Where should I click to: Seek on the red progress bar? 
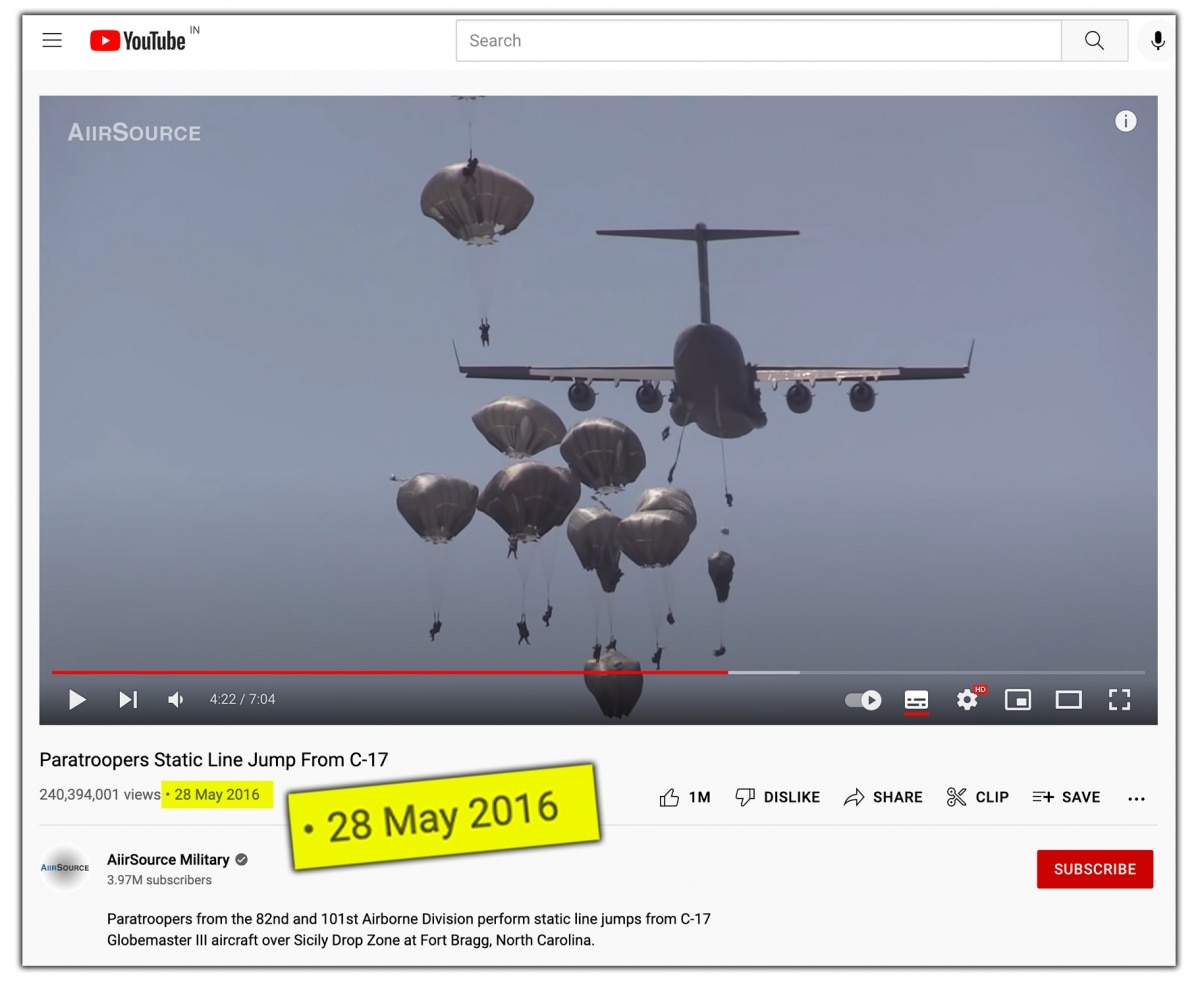click(390, 672)
